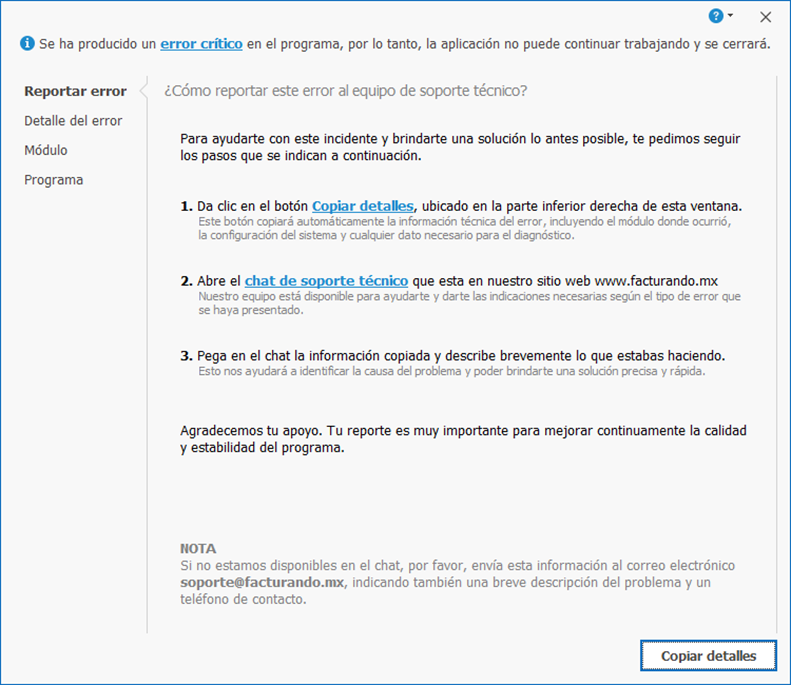Click the soporte@facturando.mx email address
This screenshot has width=791, height=685.
262,582
